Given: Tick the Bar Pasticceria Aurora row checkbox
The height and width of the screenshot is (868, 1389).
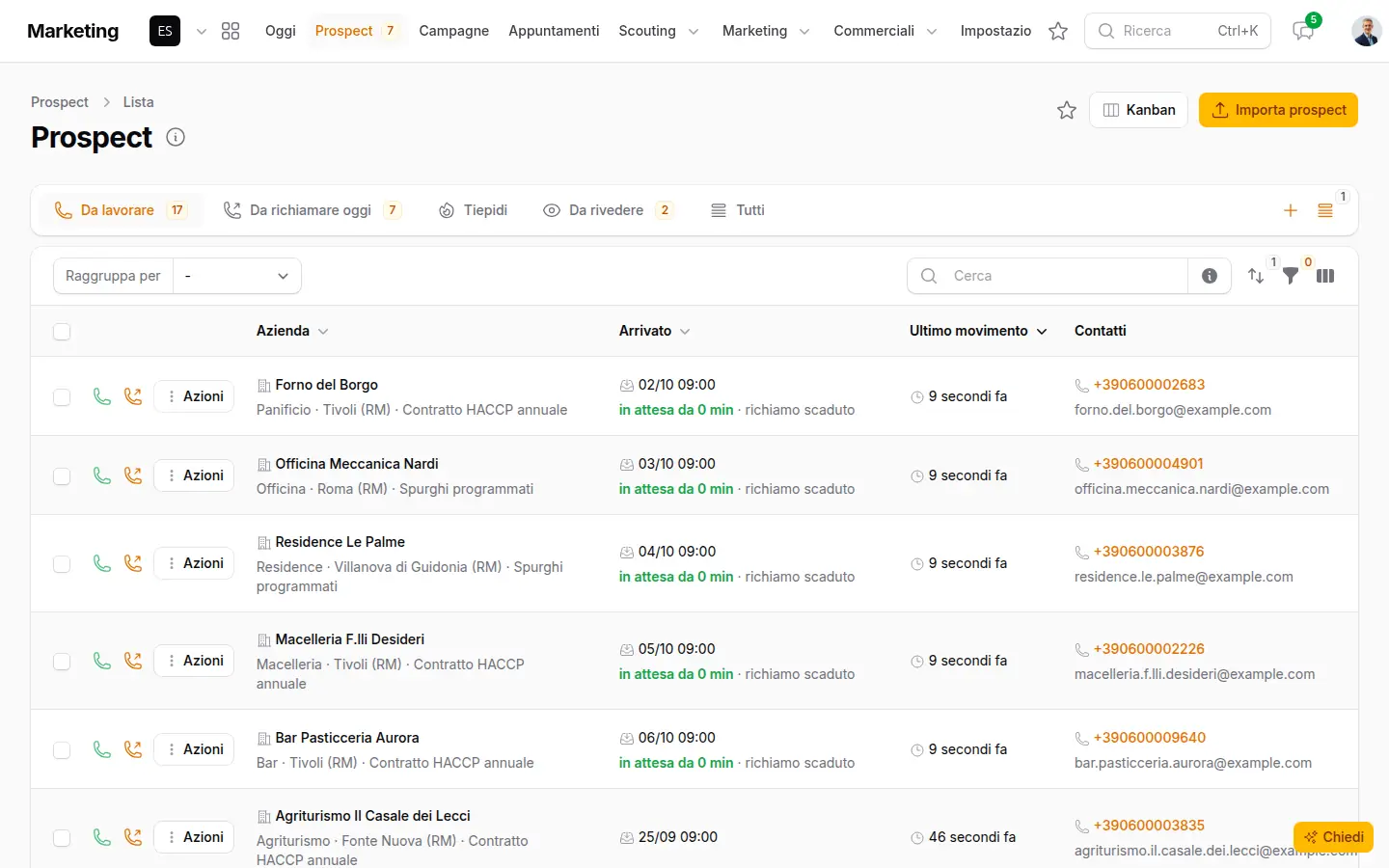Looking at the screenshot, I should pyautogui.click(x=62, y=750).
